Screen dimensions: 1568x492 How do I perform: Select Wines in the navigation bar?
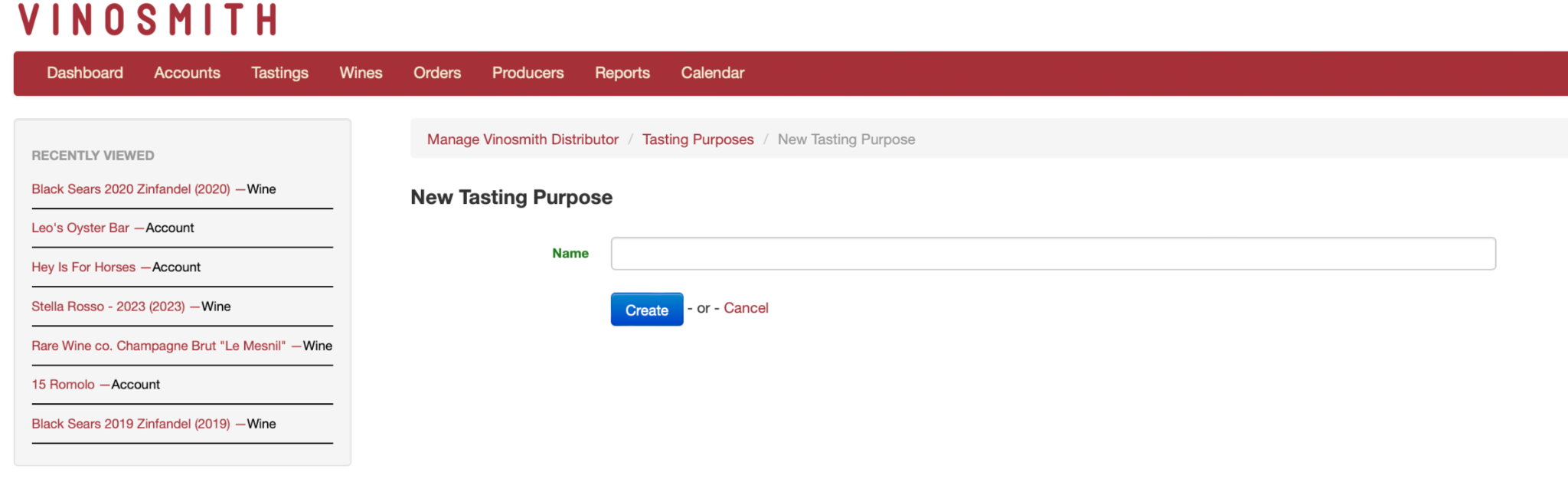click(361, 73)
